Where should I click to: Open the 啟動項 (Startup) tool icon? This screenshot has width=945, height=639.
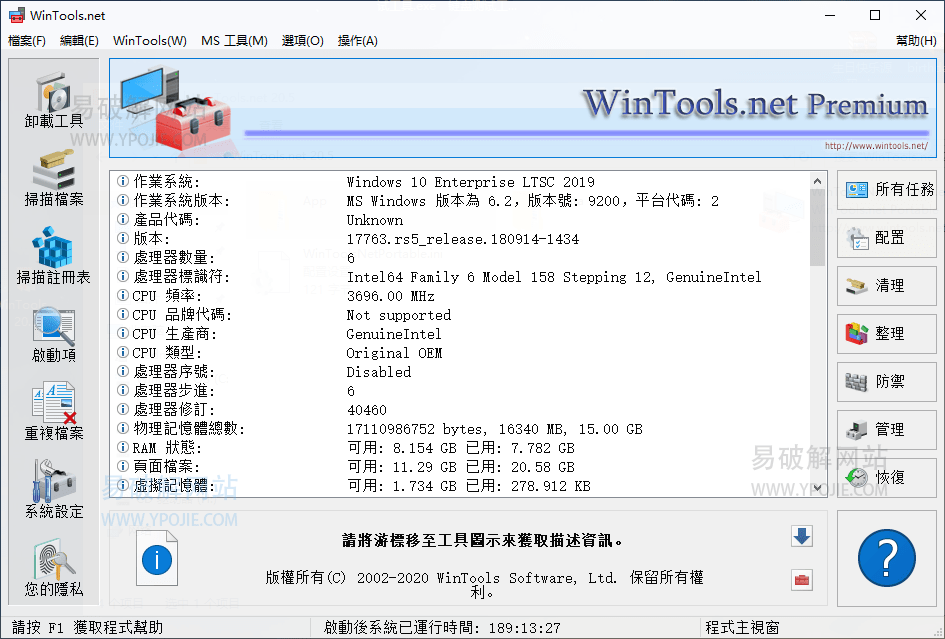click(x=52, y=330)
